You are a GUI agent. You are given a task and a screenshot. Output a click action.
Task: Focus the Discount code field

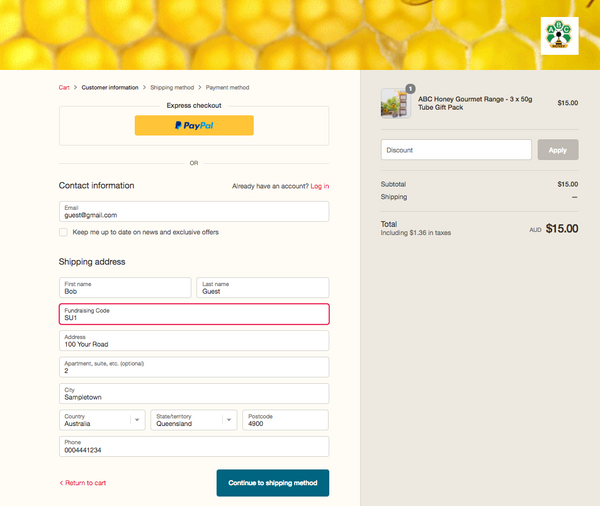tap(456, 150)
